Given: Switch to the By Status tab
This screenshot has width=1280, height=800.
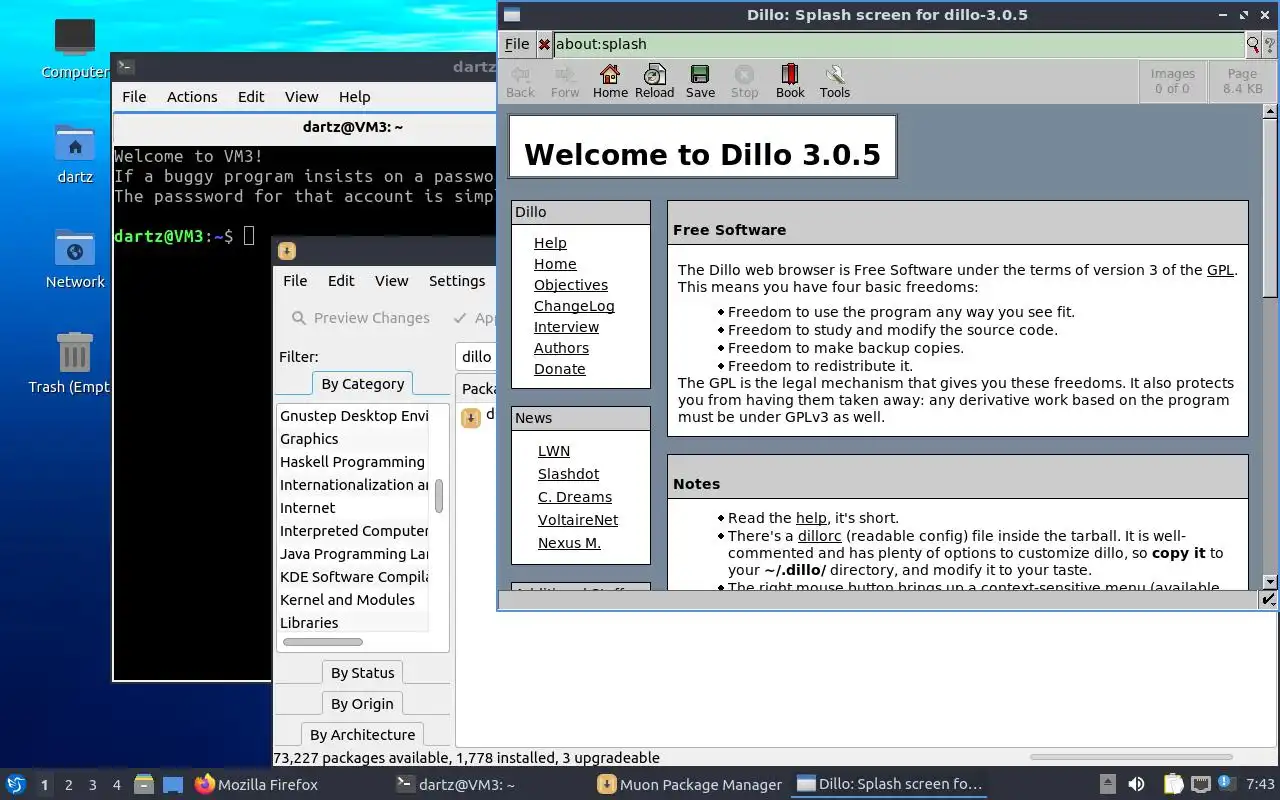Looking at the screenshot, I should coord(362,673).
